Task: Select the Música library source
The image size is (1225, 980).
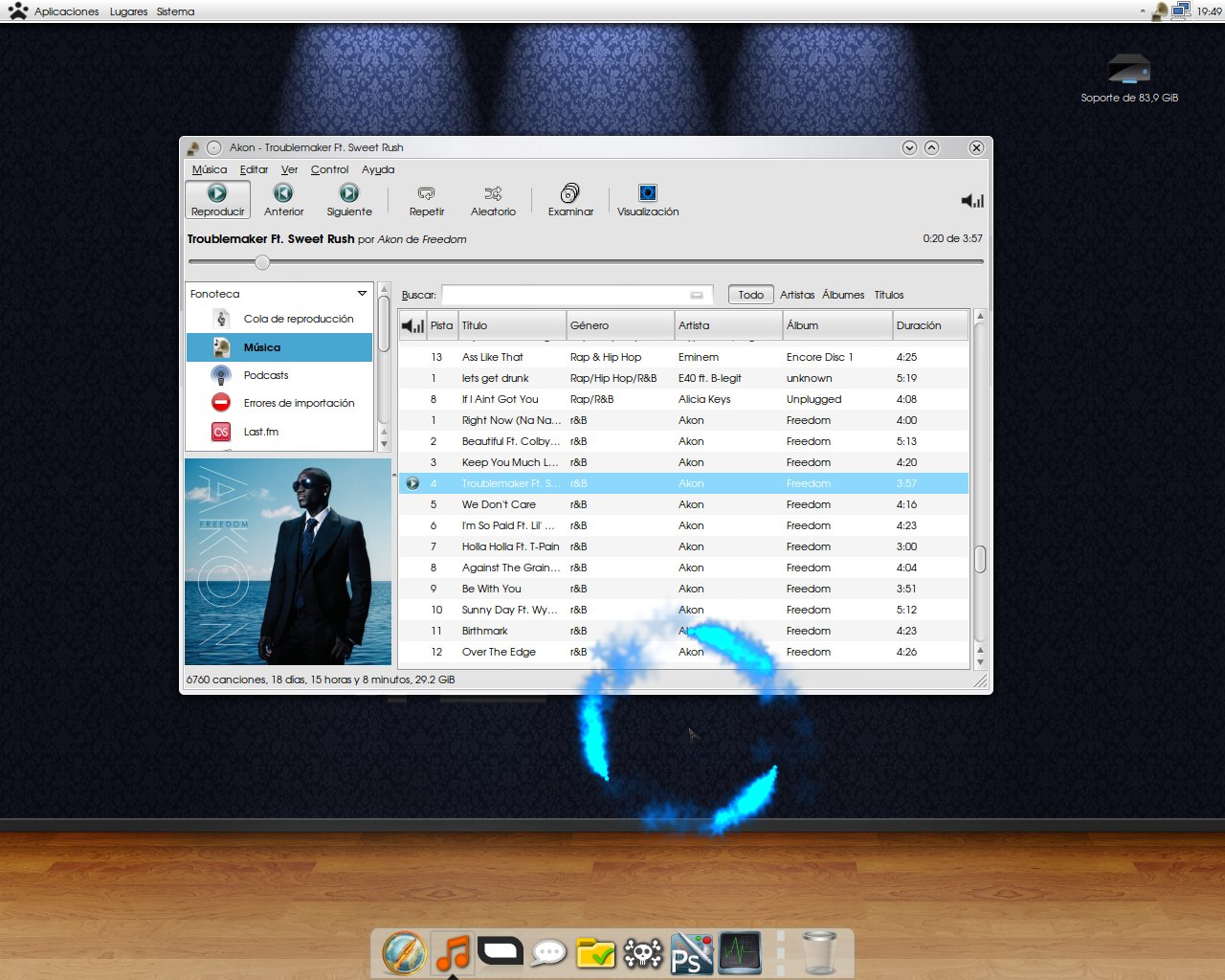Action: (279, 347)
